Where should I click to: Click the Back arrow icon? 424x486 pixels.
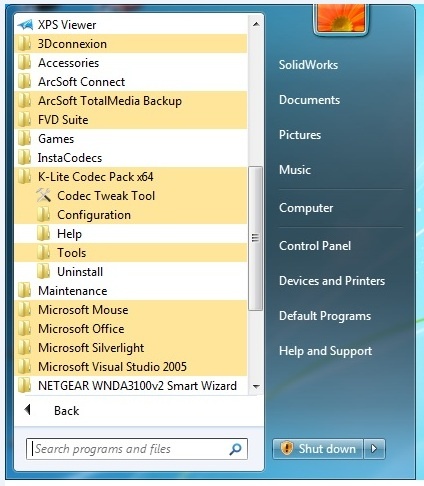point(28,410)
